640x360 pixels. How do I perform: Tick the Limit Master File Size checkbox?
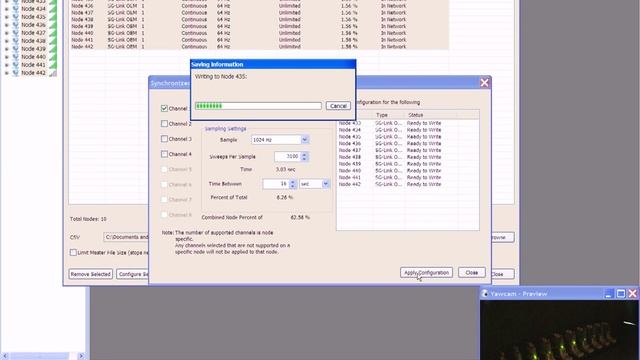73,253
